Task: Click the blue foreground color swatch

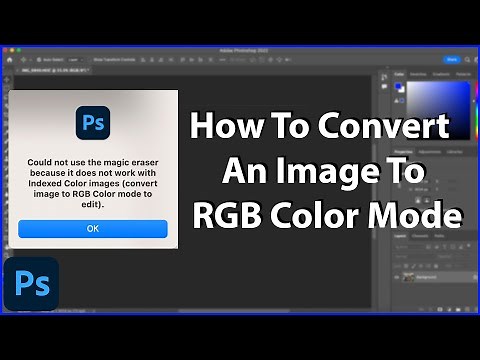Action: 398,86
